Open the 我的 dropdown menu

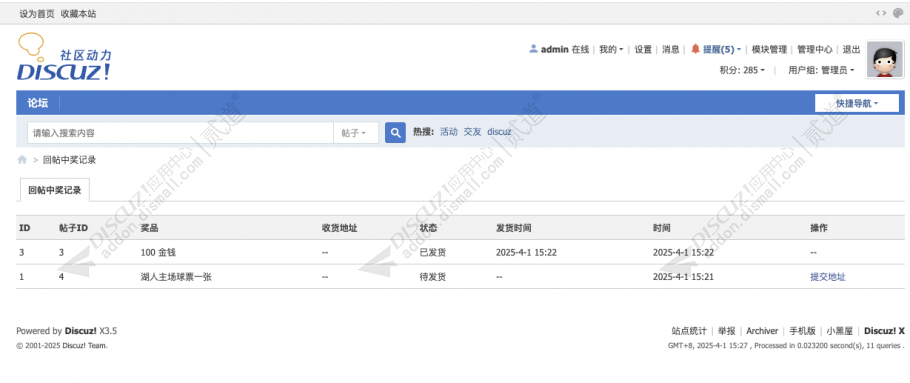point(611,50)
